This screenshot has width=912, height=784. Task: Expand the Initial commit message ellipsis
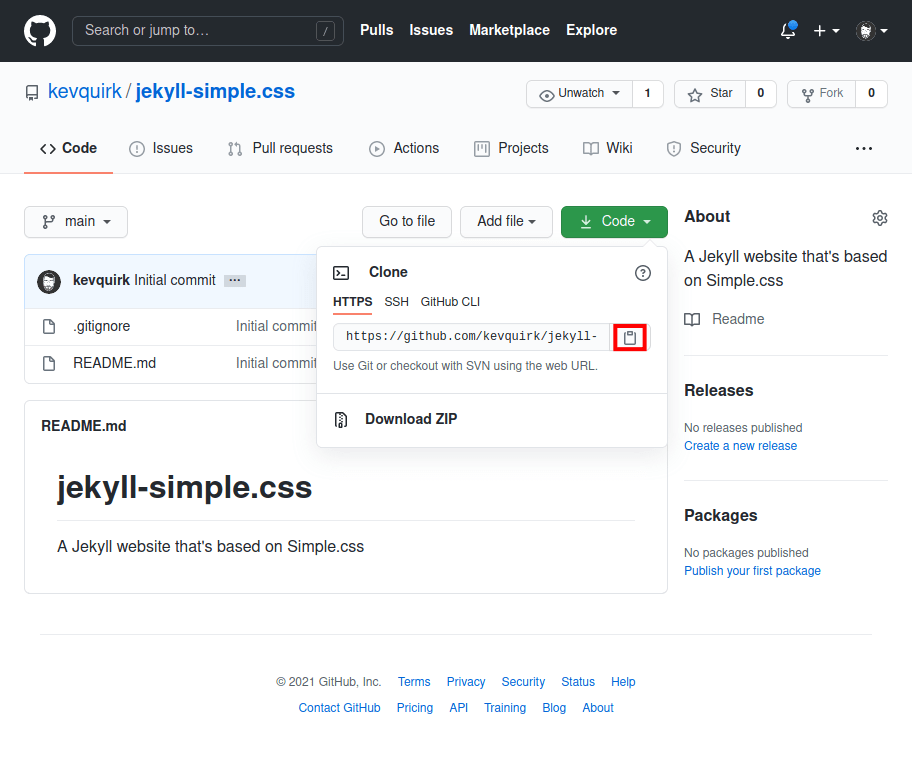pos(234,280)
